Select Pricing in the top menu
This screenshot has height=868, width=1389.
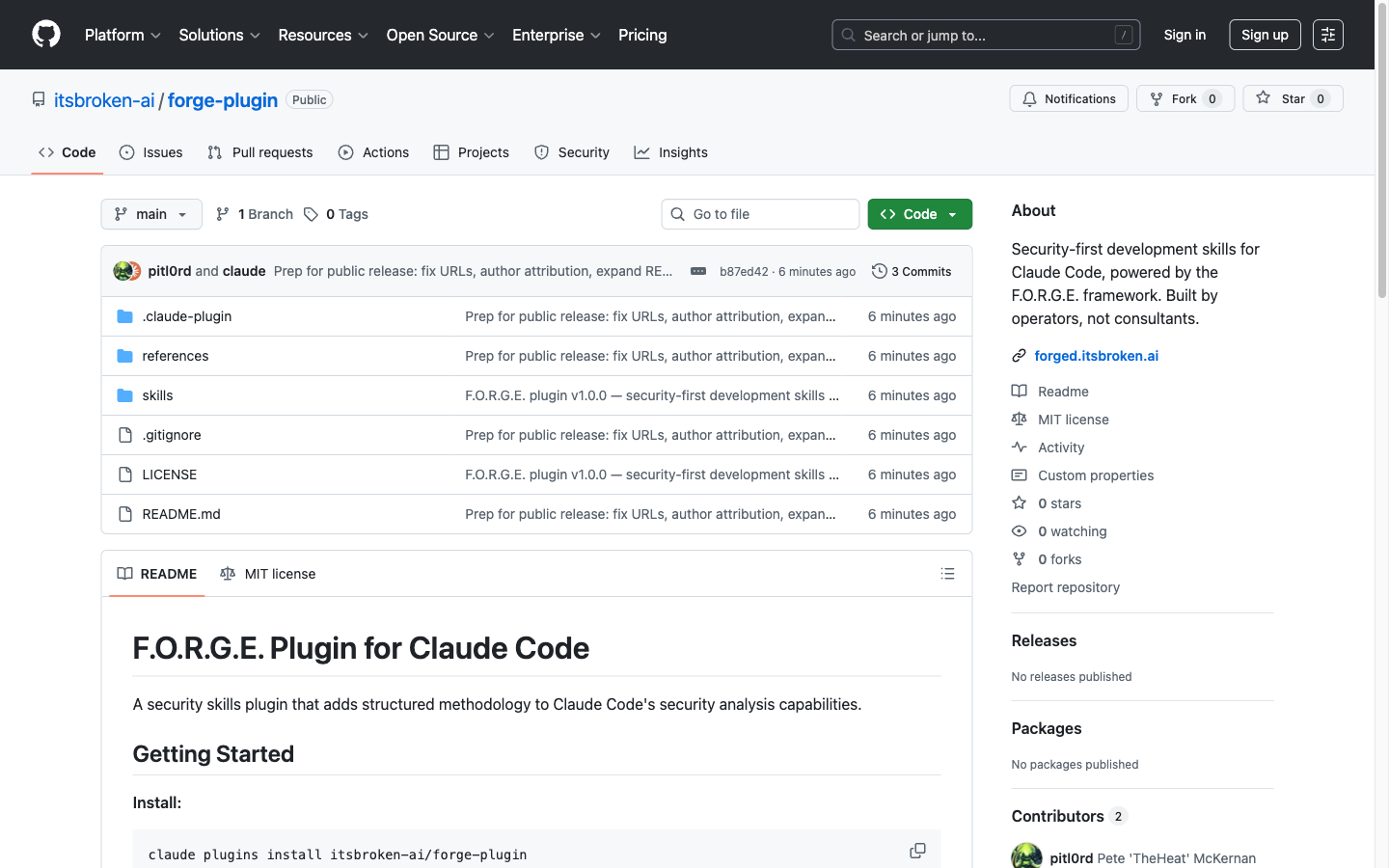641,35
